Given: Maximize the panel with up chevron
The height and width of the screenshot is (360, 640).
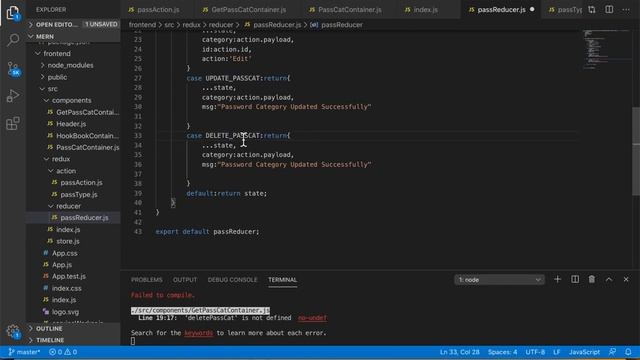Looking at the screenshot, I should tap(609, 279).
